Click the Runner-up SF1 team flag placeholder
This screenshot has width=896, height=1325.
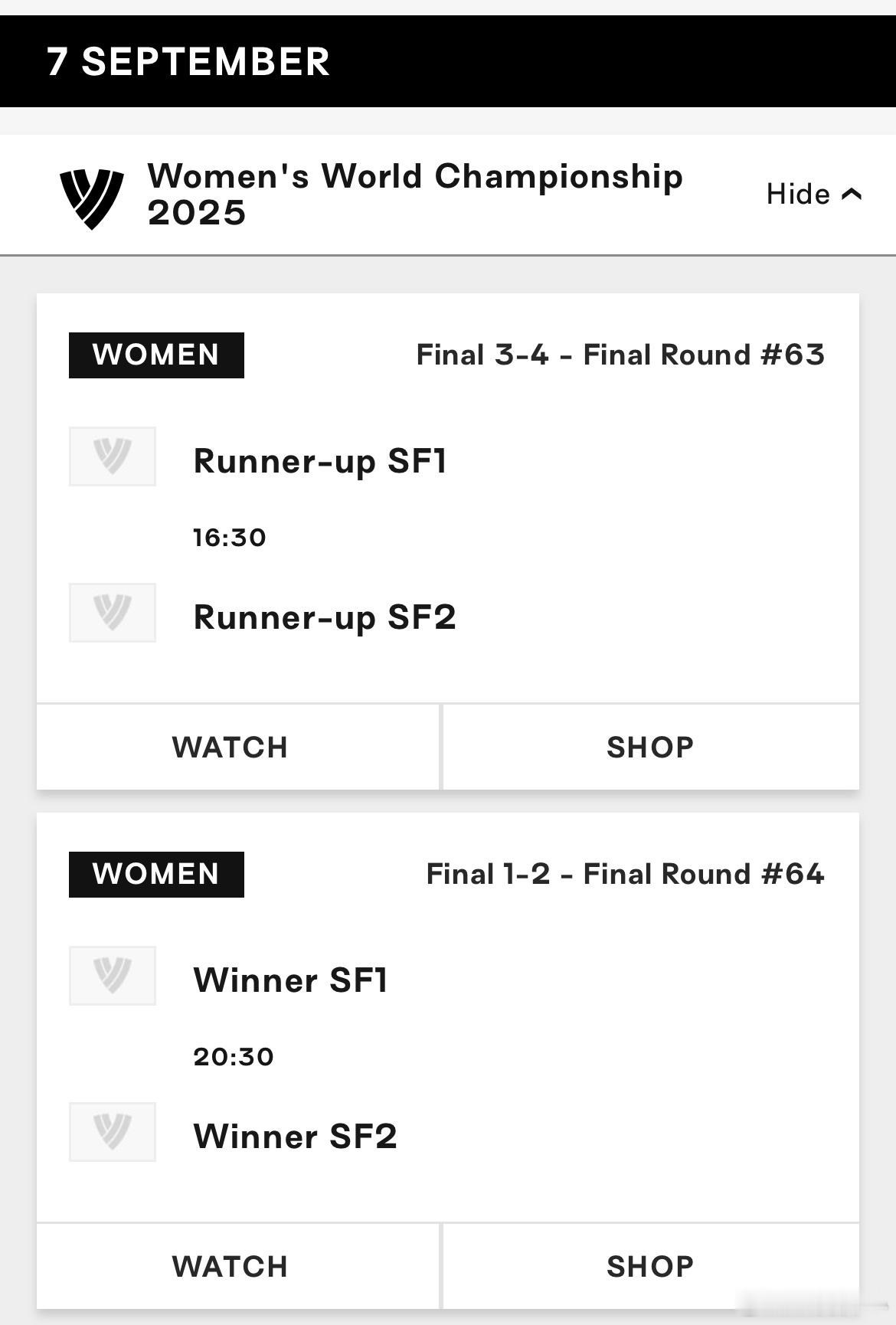[x=113, y=456]
